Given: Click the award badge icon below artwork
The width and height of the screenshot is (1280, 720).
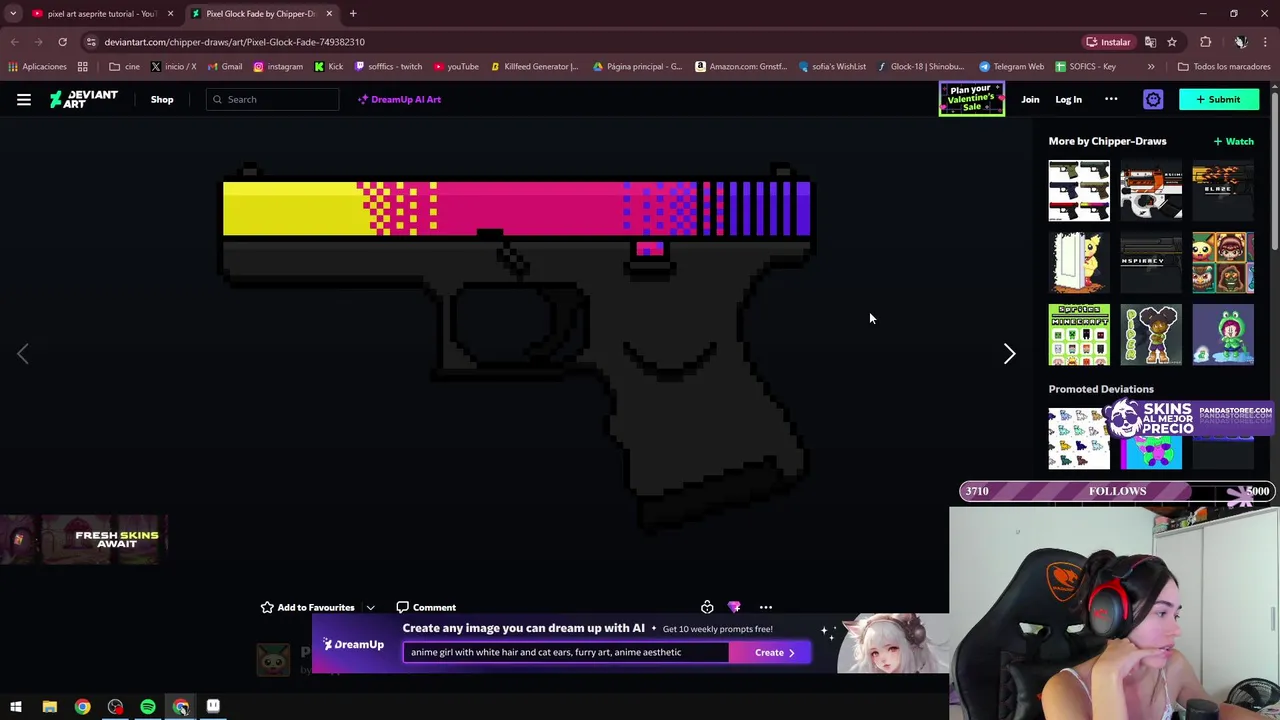Looking at the screenshot, I should [707, 607].
